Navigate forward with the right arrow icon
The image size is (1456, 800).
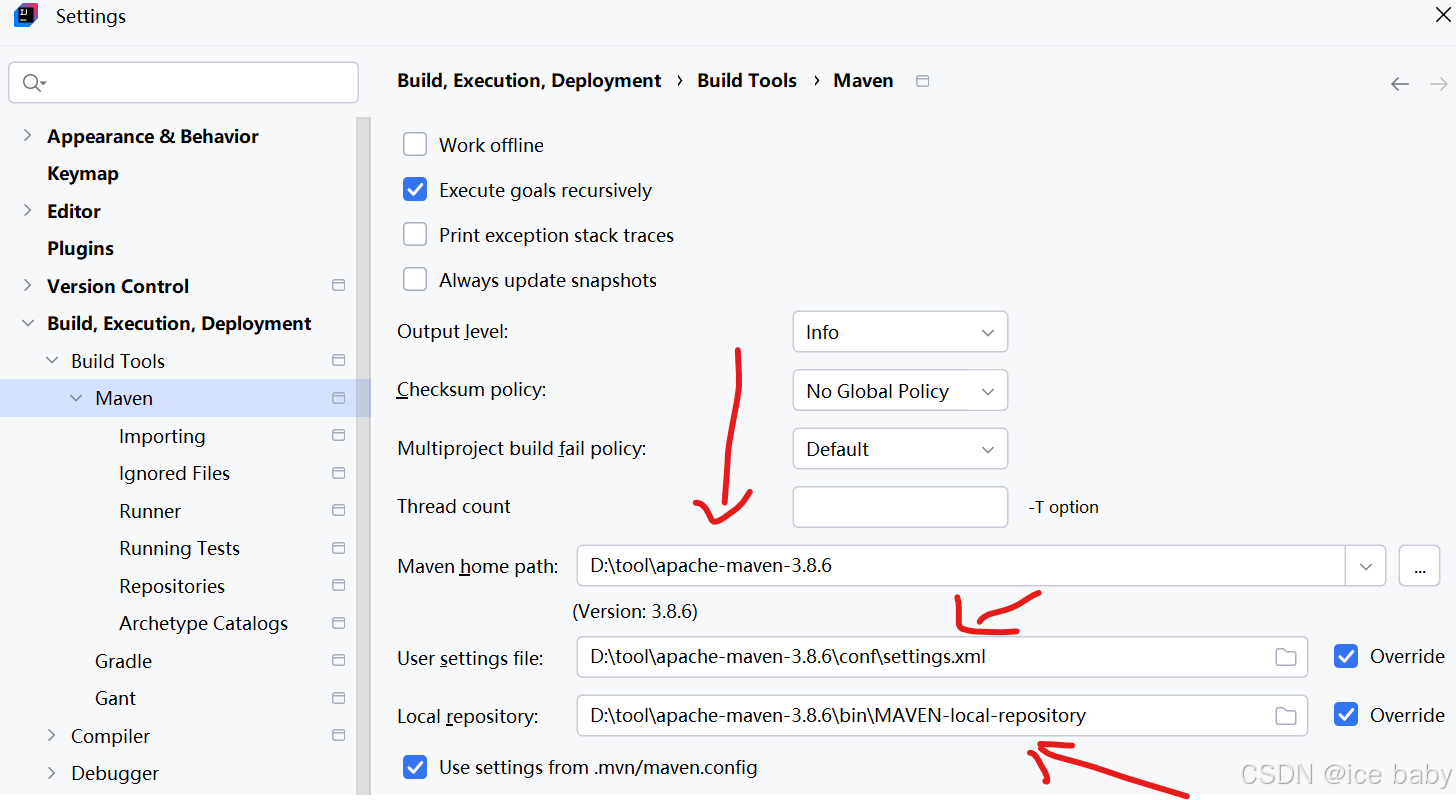tap(1438, 84)
